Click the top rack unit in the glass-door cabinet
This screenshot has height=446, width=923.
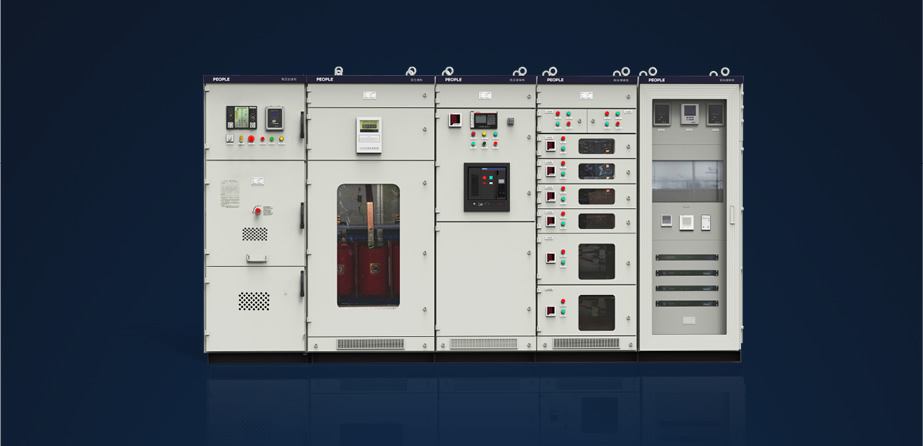687,257
